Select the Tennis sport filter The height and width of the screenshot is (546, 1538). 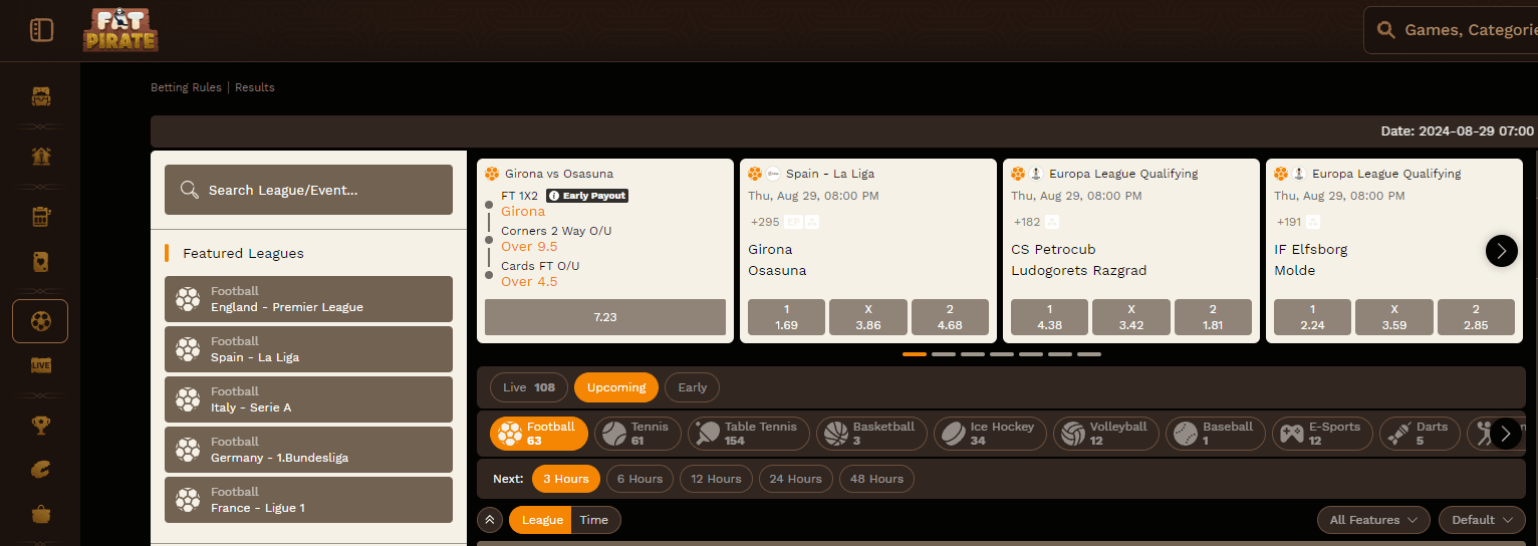(638, 433)
